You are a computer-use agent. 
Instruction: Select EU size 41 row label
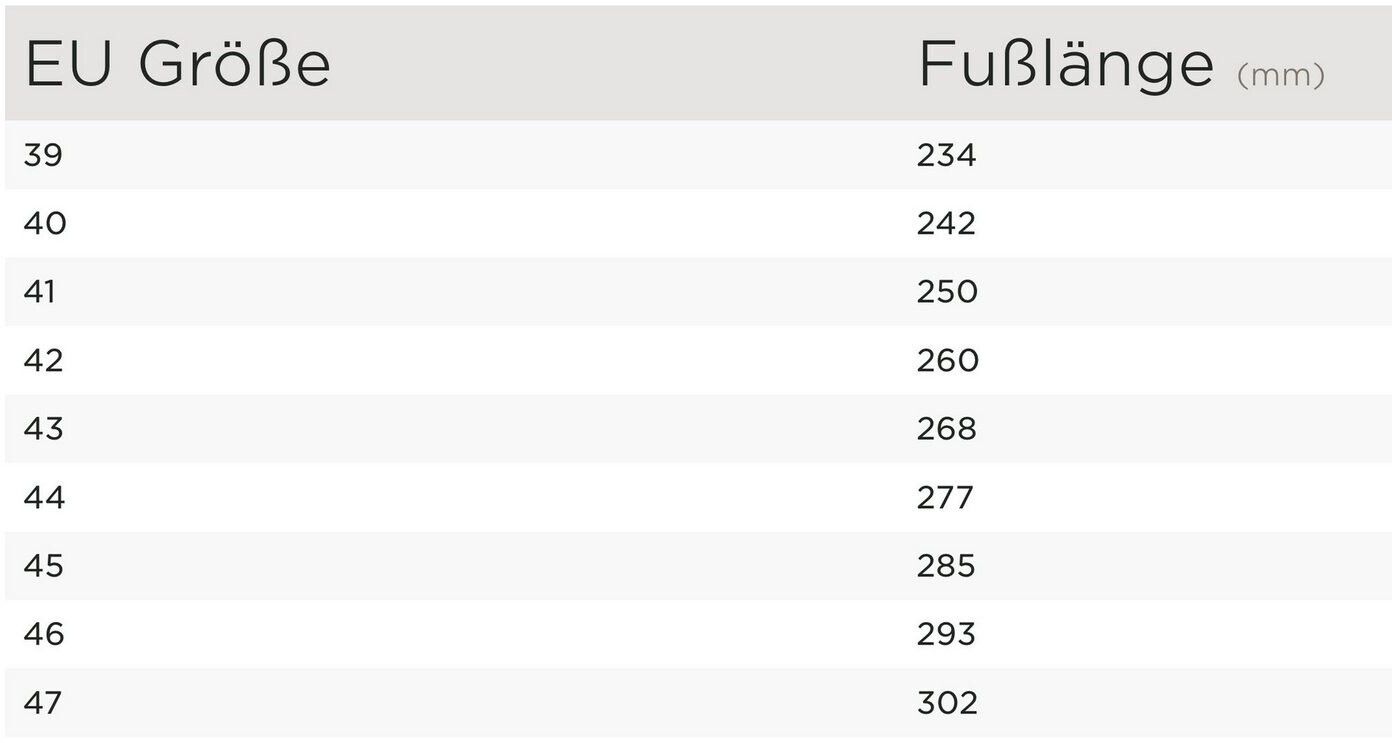[40, 292]
